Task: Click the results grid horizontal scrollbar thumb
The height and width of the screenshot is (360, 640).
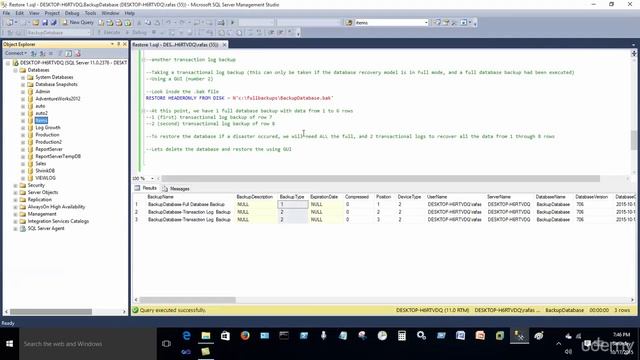Action: pos(187,300)
